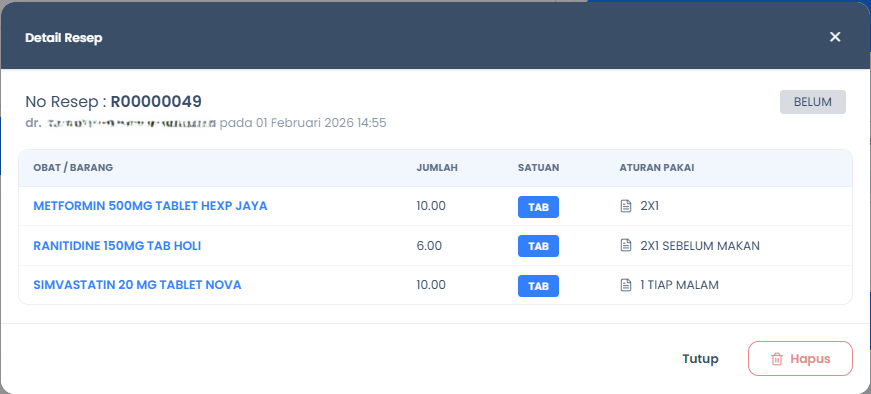Close the Detail Resep dialog with the X
The image size is (871, 394).
(x=835, y=37)
